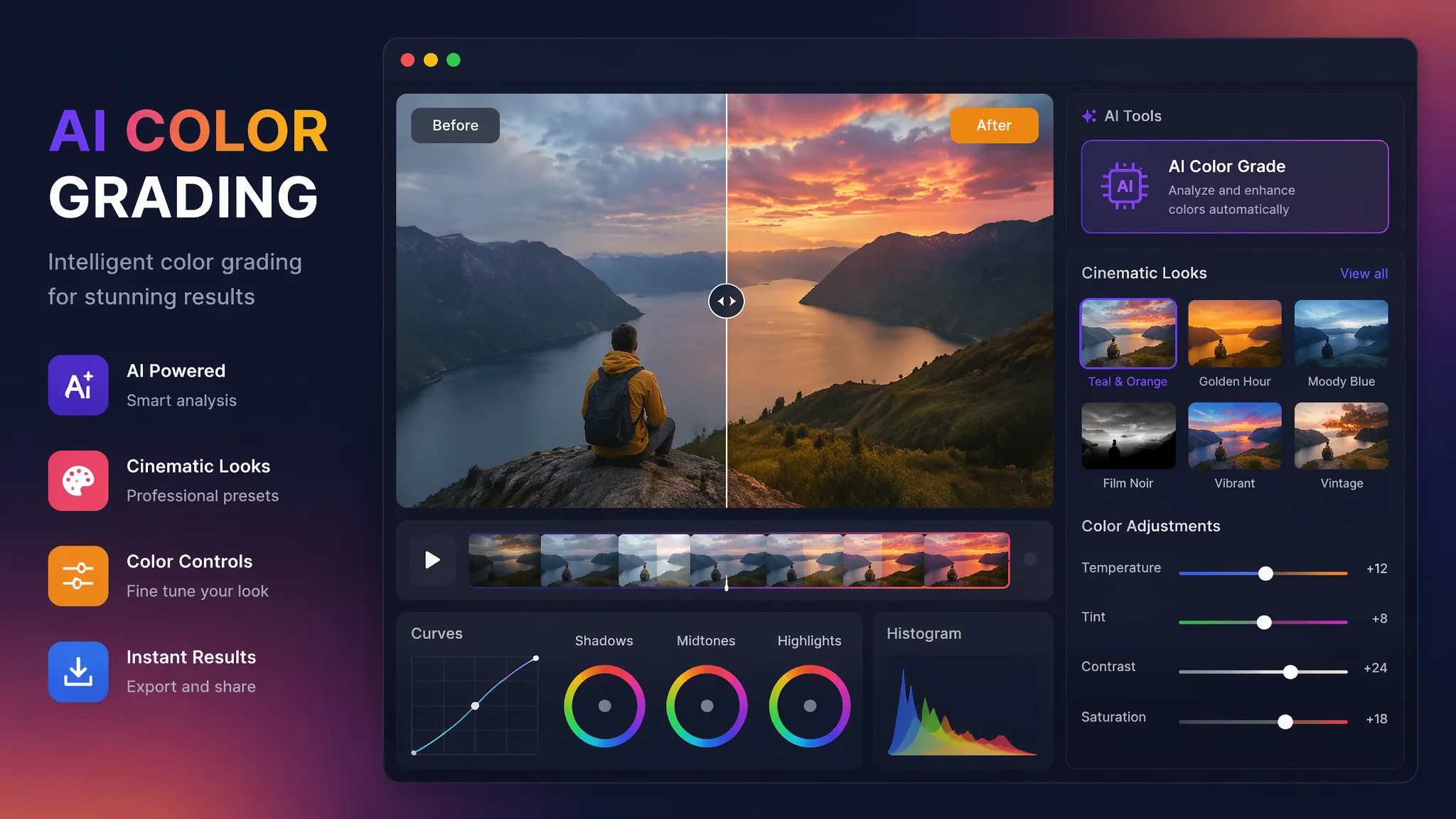The width and height of the screenshot is (1456, 819).
Task: Click the Temperature value +12
Action: (1376, 569)
